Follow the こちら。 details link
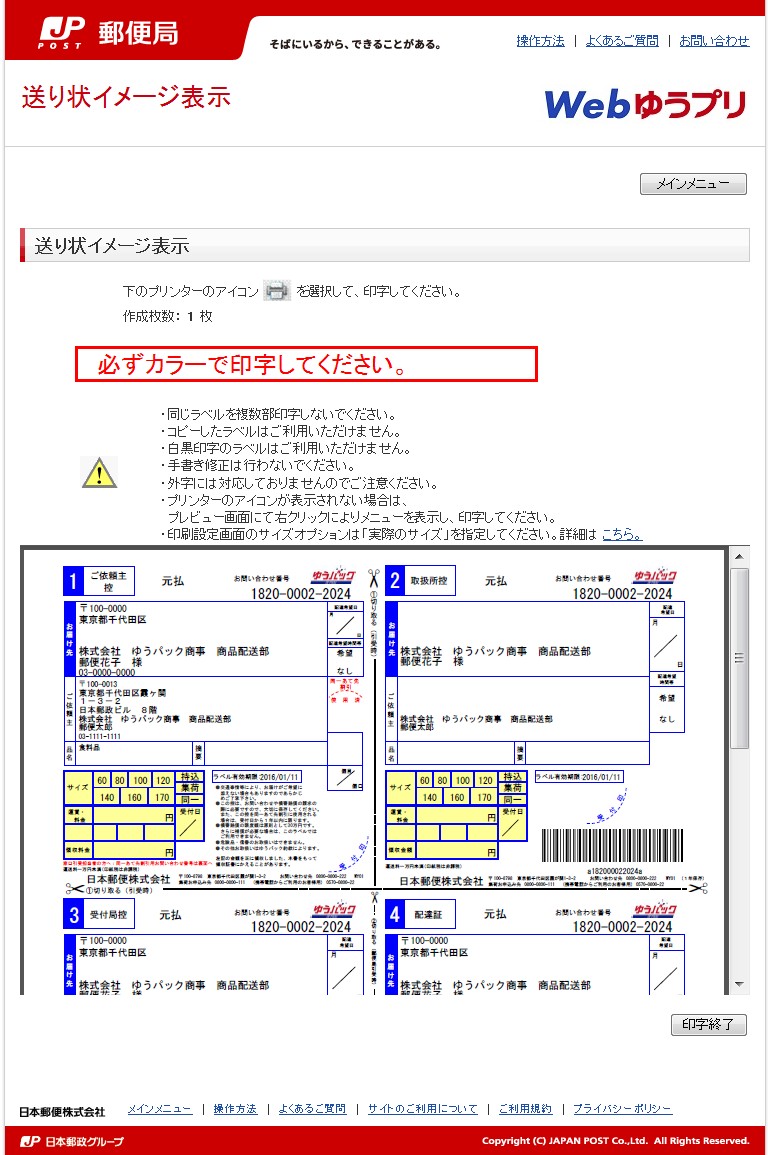The height and width of the screenshot is (1155, 768). pos(622,534)
